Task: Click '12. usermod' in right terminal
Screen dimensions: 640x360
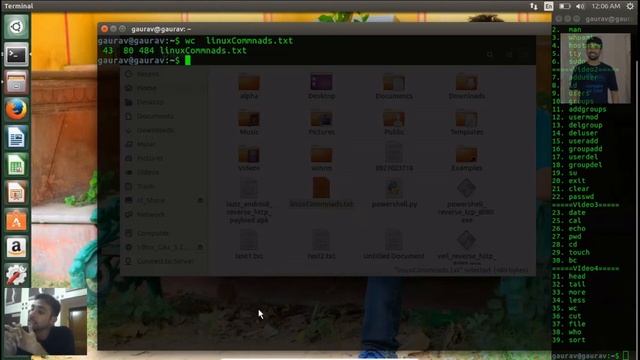Action: coord(575,117)
